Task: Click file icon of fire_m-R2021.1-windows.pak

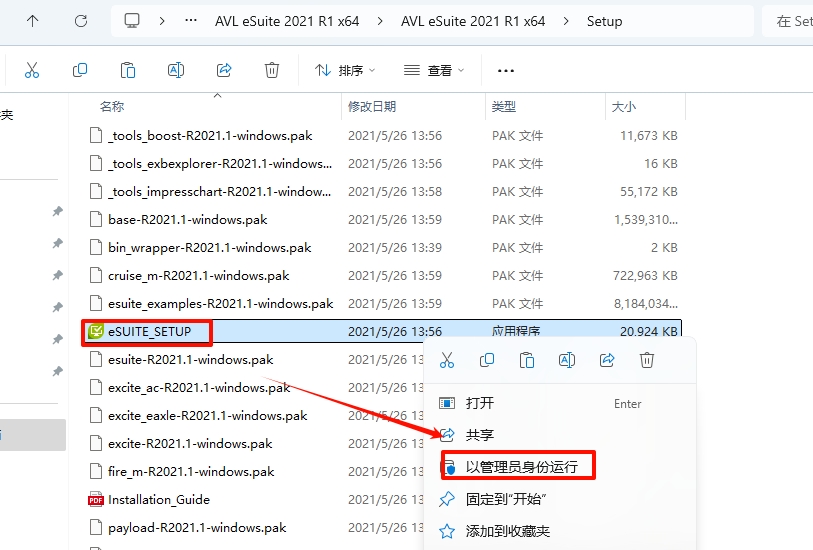Action: click(96, 472)
